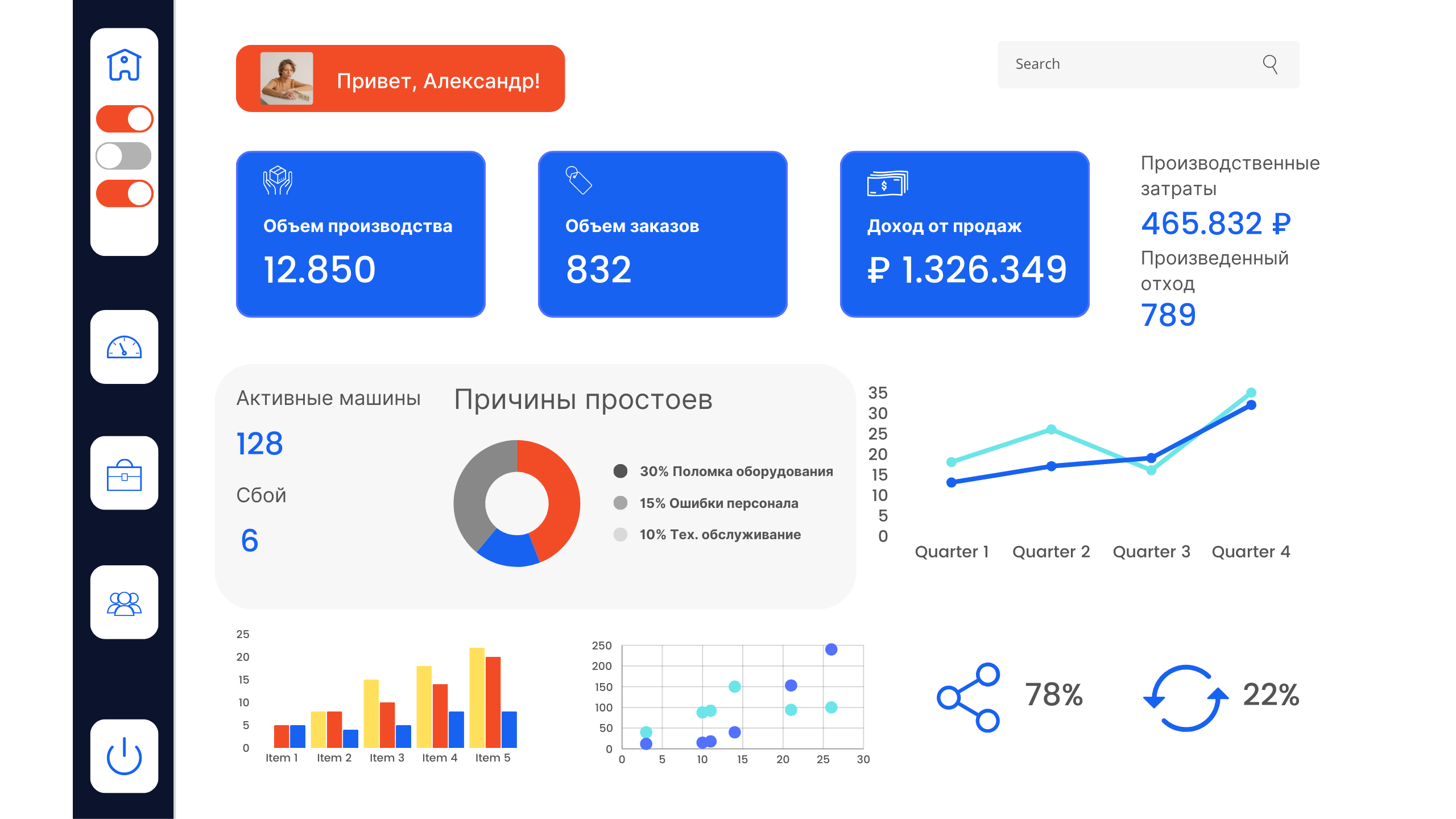Click the power/logout icon at sidebar bottom
1456x819 pixels.
pyautogui.click(x=124, y=756)
